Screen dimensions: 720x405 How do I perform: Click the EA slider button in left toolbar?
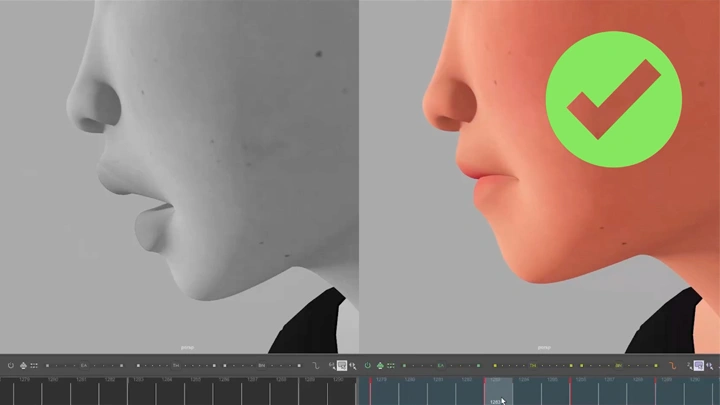tap(84, 366)
